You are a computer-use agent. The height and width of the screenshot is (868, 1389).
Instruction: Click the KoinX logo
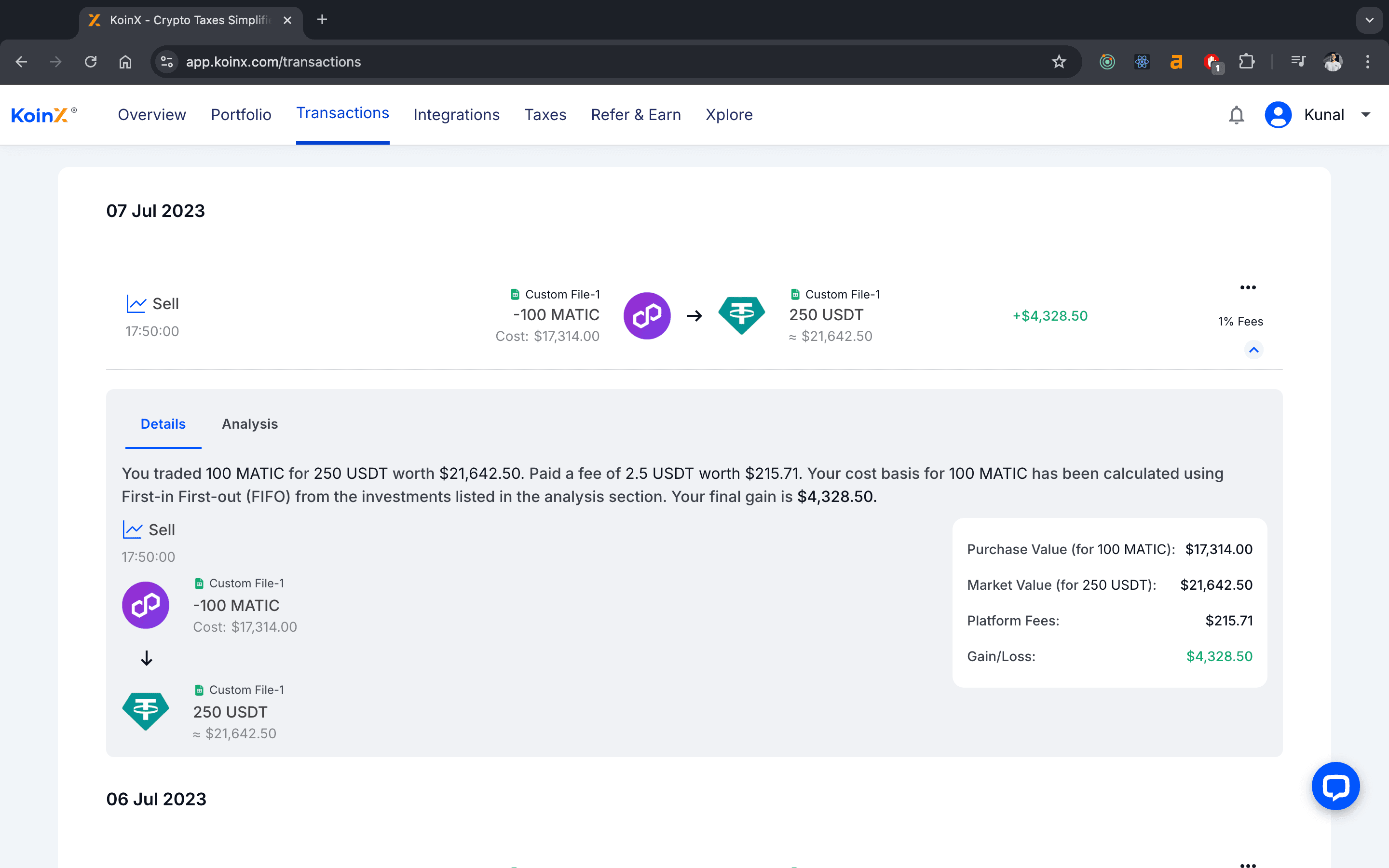(43, 115)
